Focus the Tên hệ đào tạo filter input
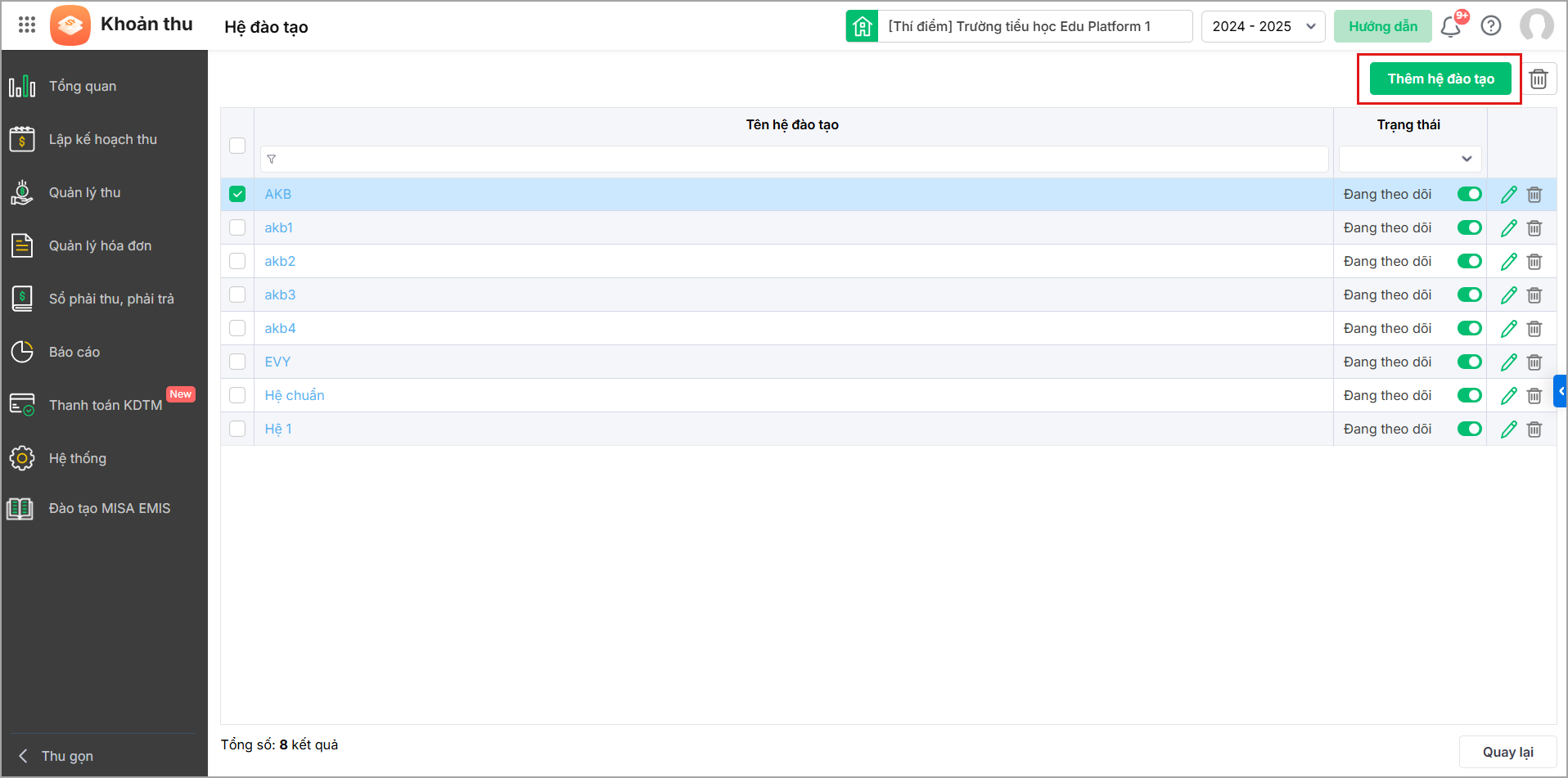Image resolution: width=1568 pixels, height=778 pixels. [x=794, y=159]
